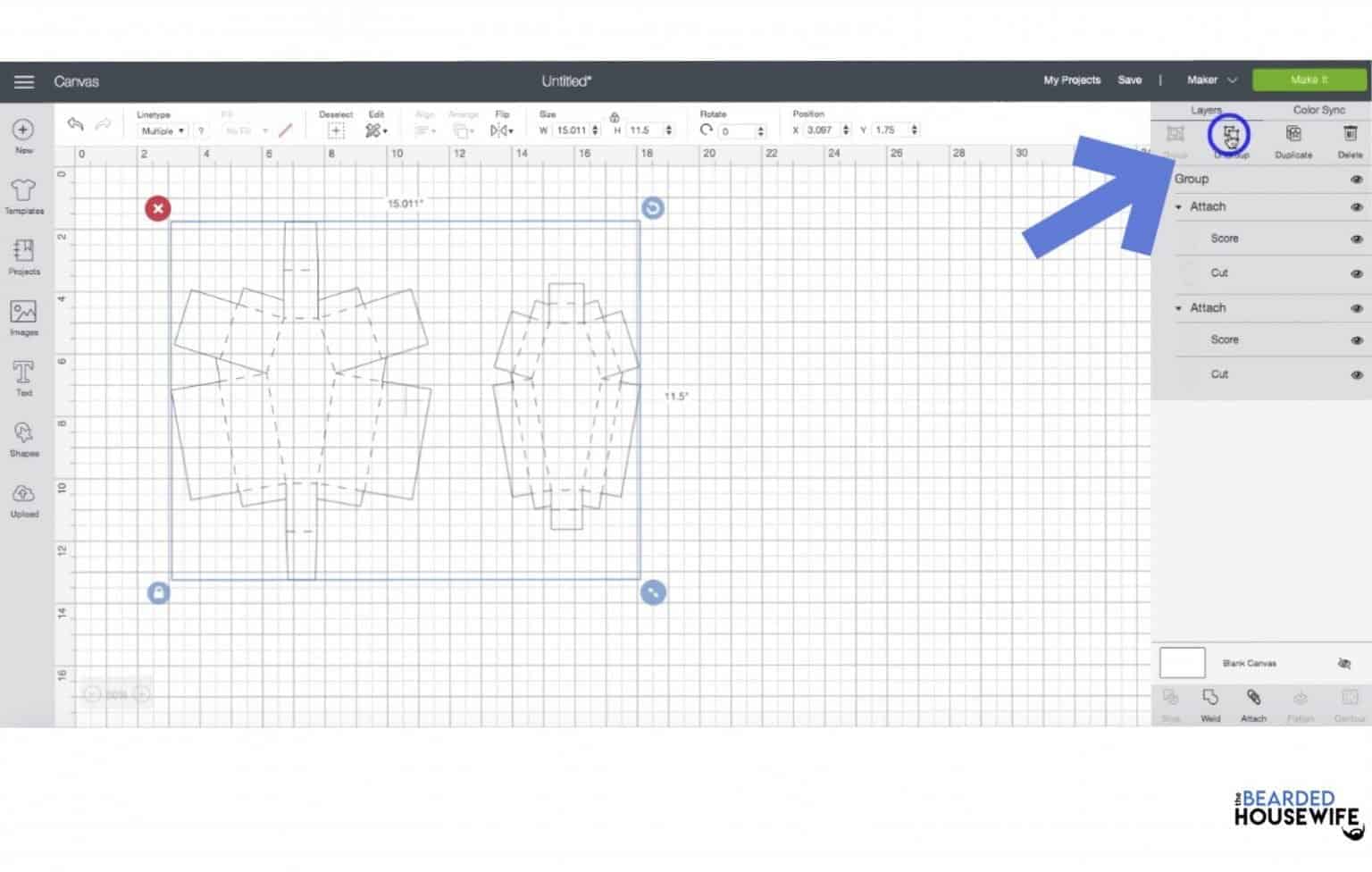Click the Upload icon
Viewport: 1372px width, 872px height.
coord(24,499)
